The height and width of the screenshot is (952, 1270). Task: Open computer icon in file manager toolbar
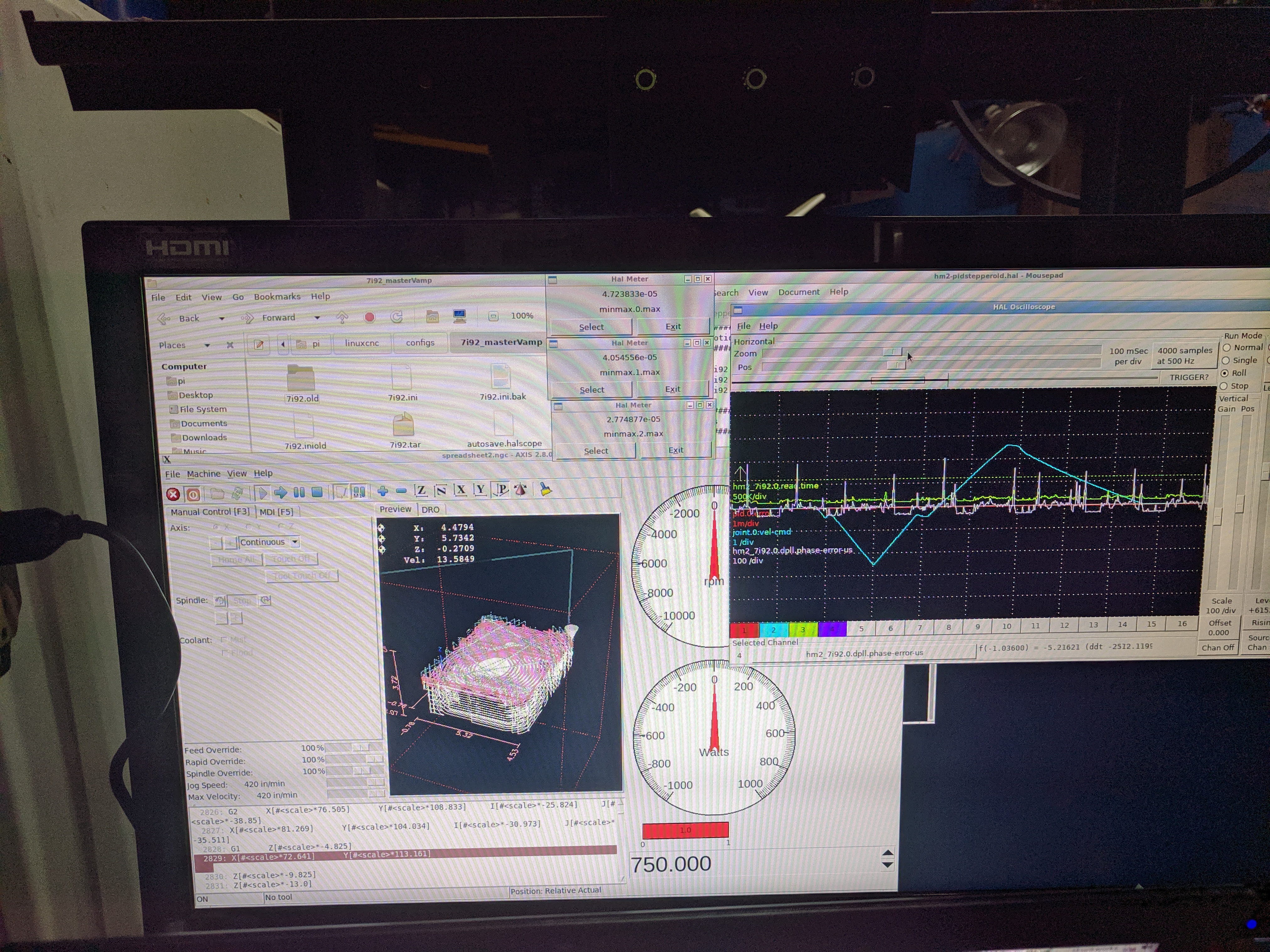point(459,316)
